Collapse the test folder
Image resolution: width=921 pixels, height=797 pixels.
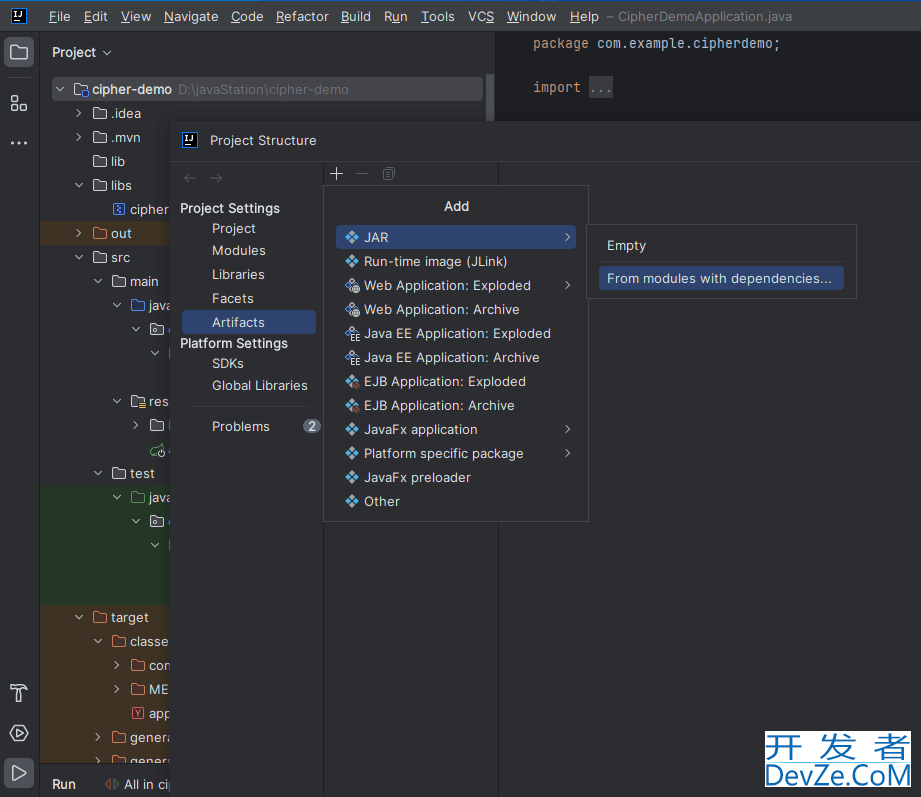coord(98,473)
